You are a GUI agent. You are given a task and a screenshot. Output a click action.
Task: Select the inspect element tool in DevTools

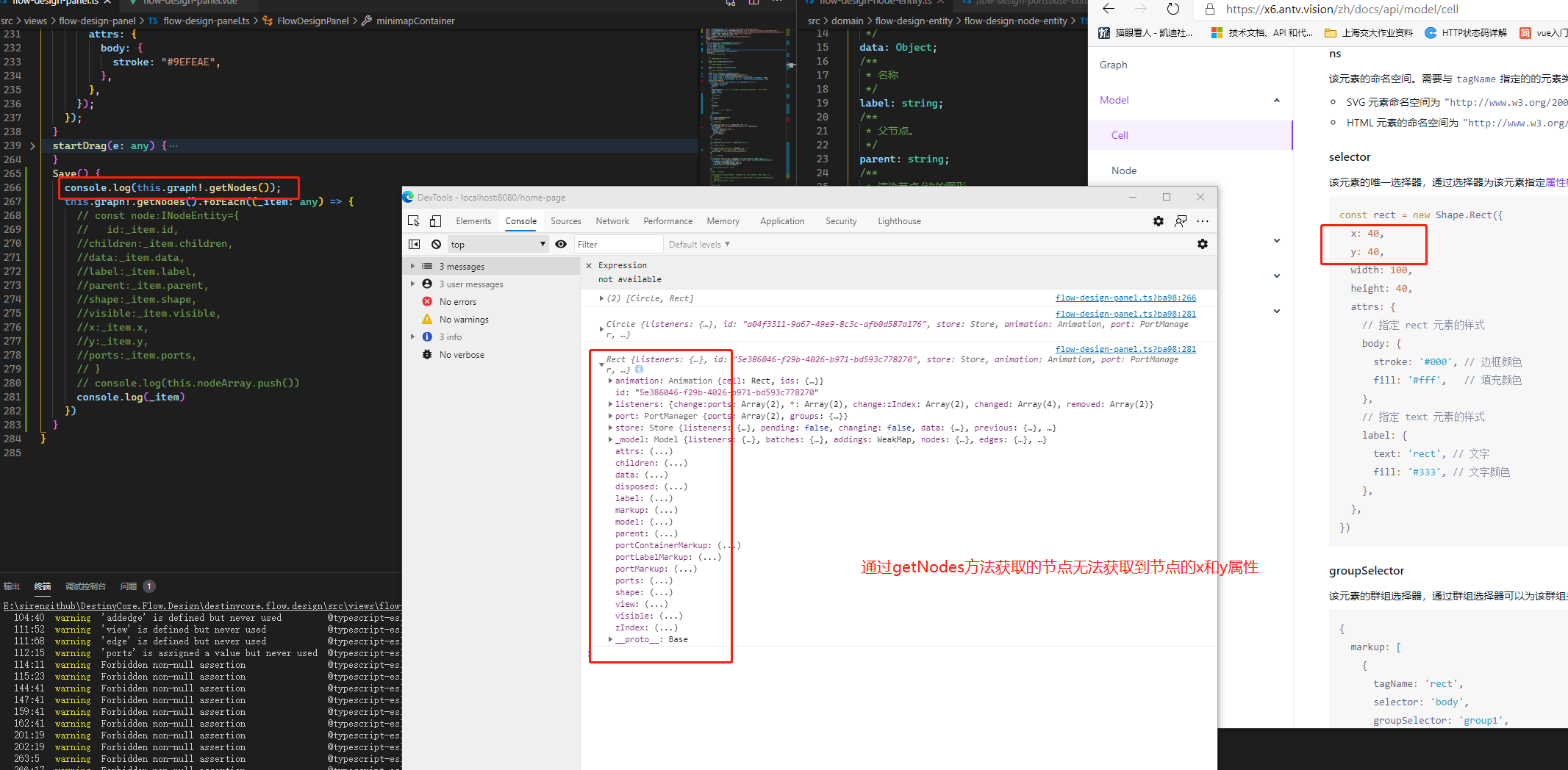[x=414, y=220]
